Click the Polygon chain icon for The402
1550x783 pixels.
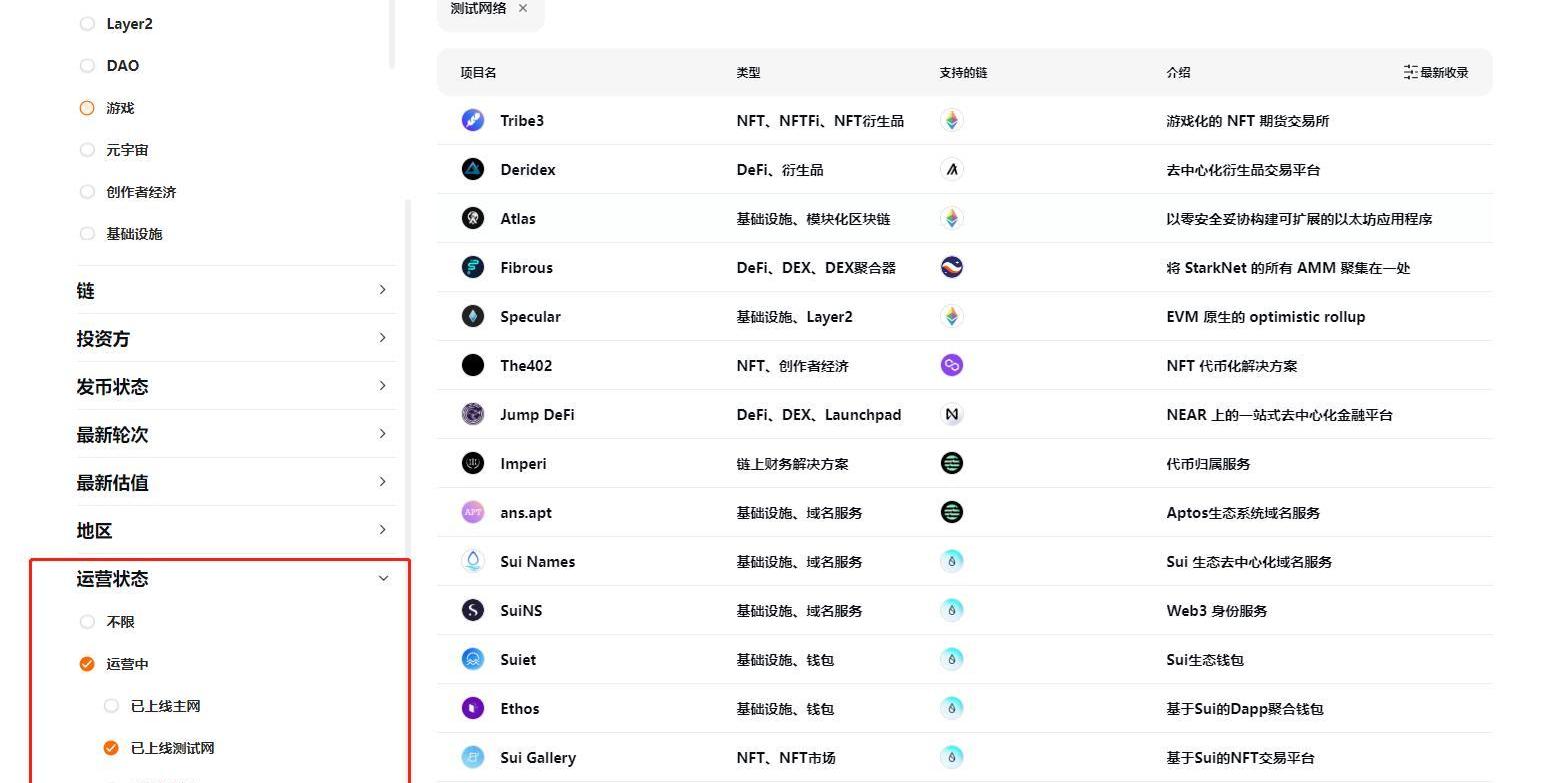pyautogui.click(x=952, y=366)
